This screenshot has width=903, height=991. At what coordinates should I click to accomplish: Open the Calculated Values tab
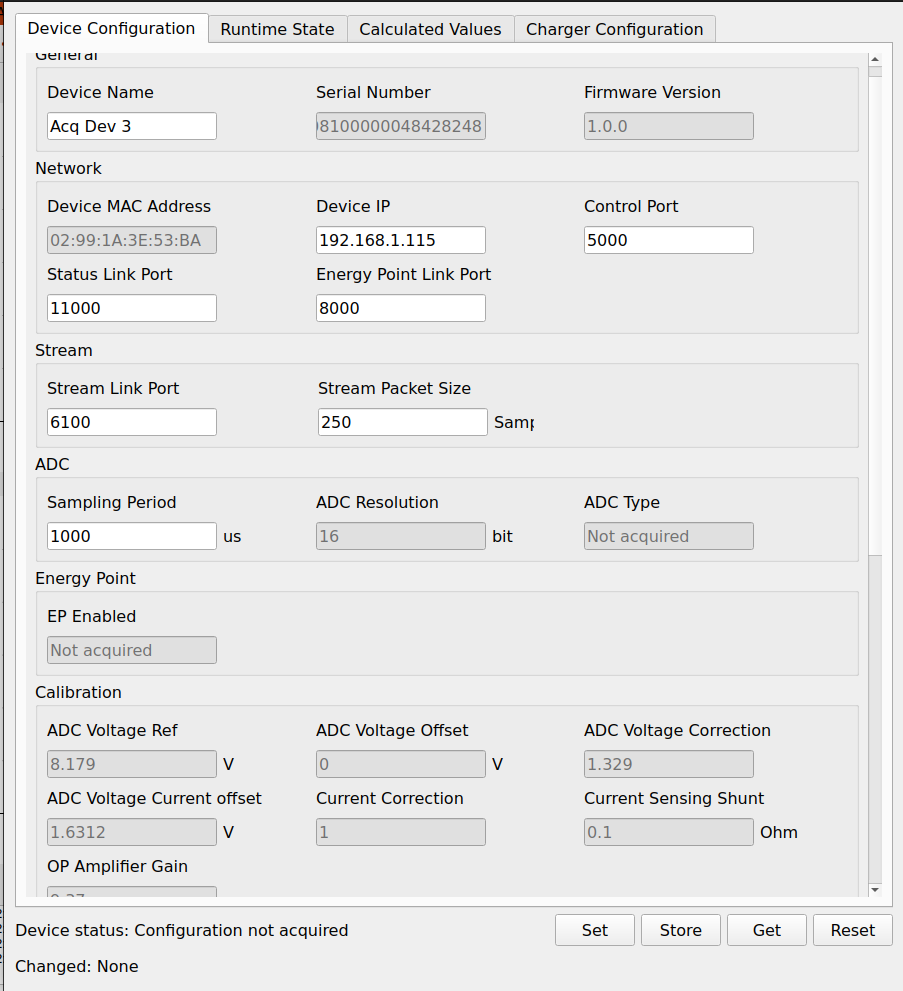tap(430, 30)
